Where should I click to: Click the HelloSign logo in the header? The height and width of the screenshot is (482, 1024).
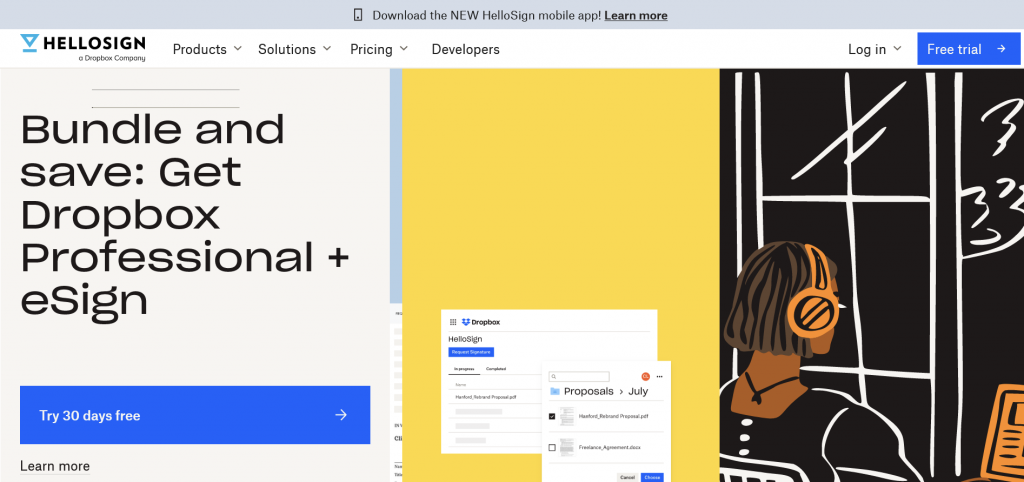point(83,47)
